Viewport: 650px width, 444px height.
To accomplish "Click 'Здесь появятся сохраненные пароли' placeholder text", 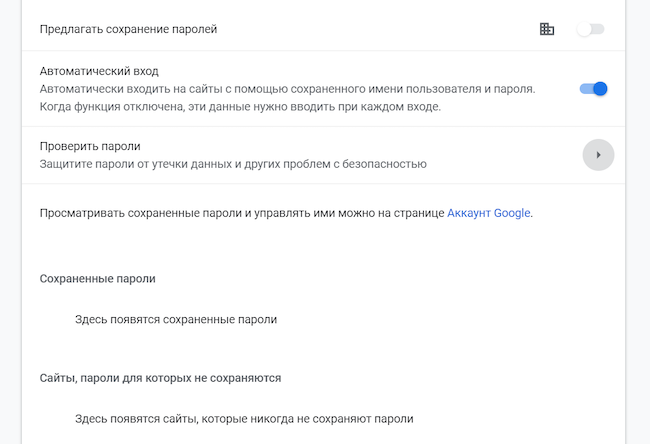I will pyautogui.click(x=175, y=320).
